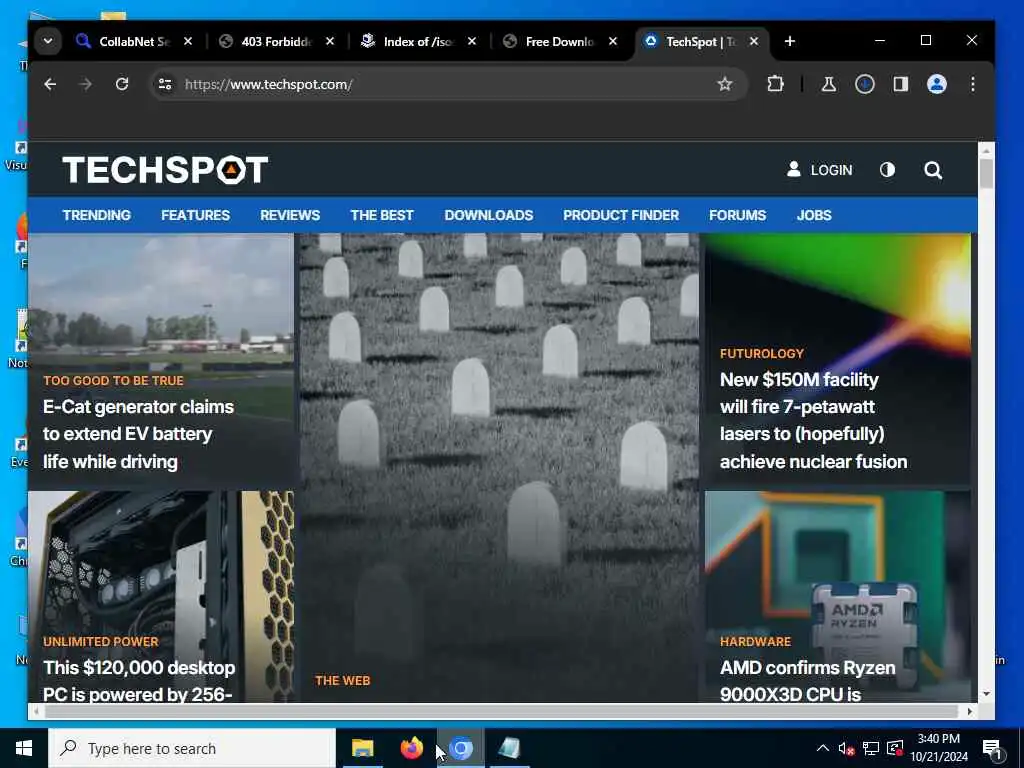
Task: Click the scroll down arrow
Action: coord(986,694)
